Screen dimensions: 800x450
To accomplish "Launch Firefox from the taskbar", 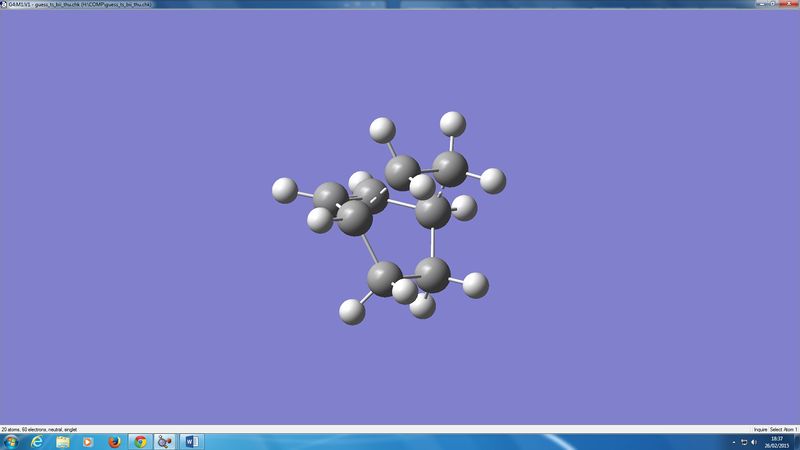I will pos(114,442).
